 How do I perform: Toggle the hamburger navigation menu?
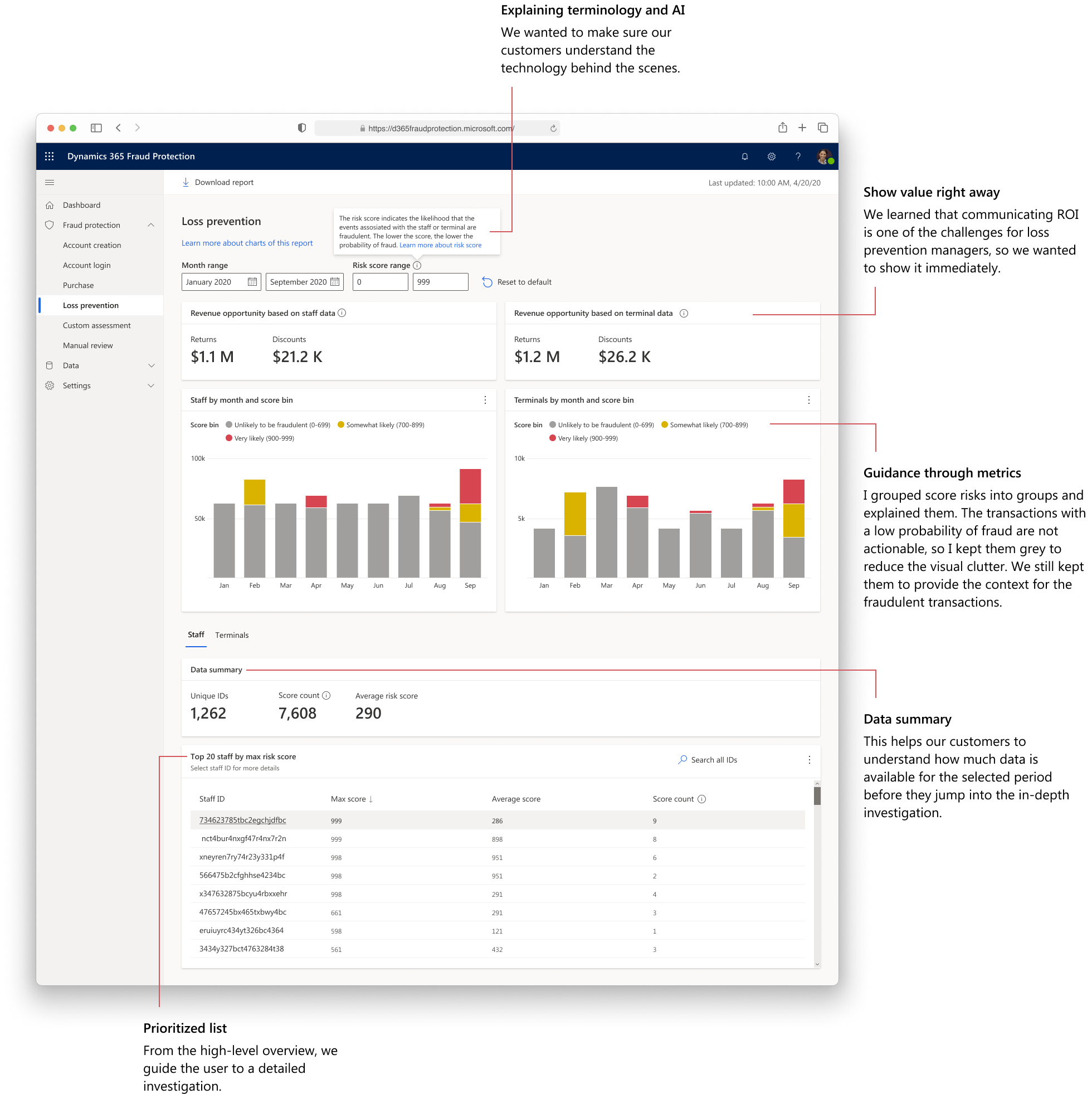point(49,182)
